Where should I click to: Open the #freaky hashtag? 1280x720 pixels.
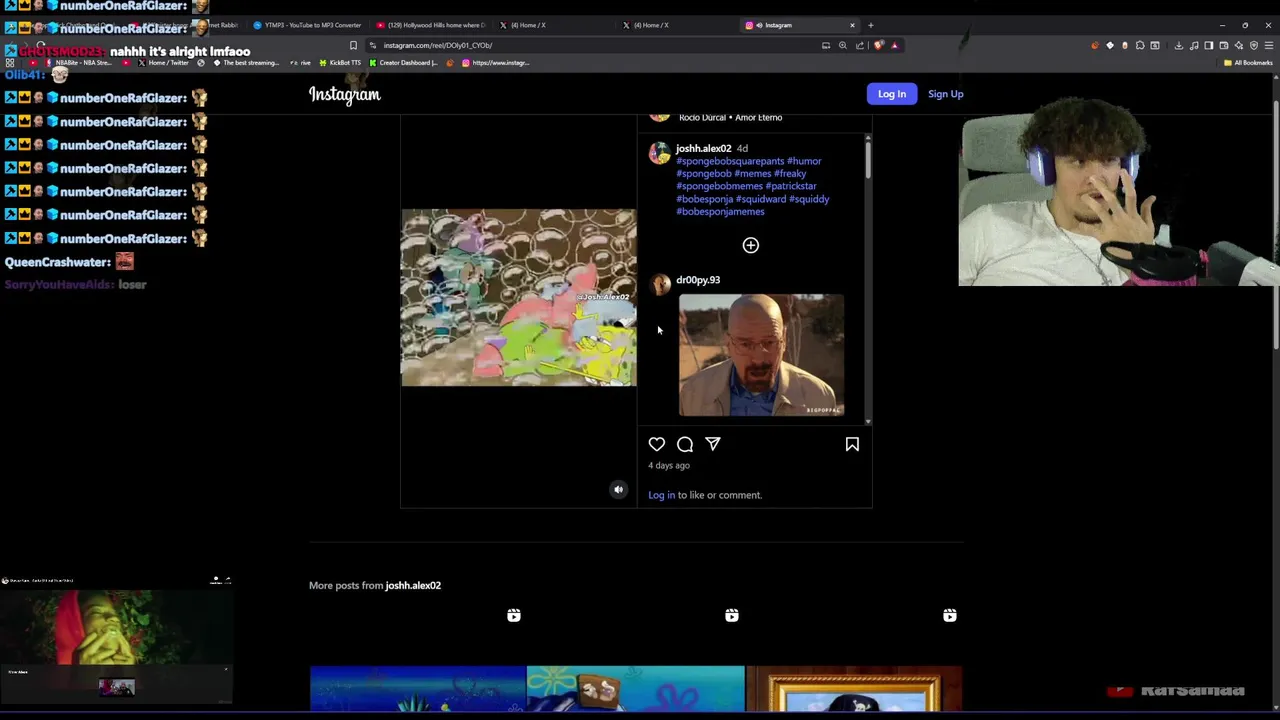pyautogui.click(x=790, y=174)
